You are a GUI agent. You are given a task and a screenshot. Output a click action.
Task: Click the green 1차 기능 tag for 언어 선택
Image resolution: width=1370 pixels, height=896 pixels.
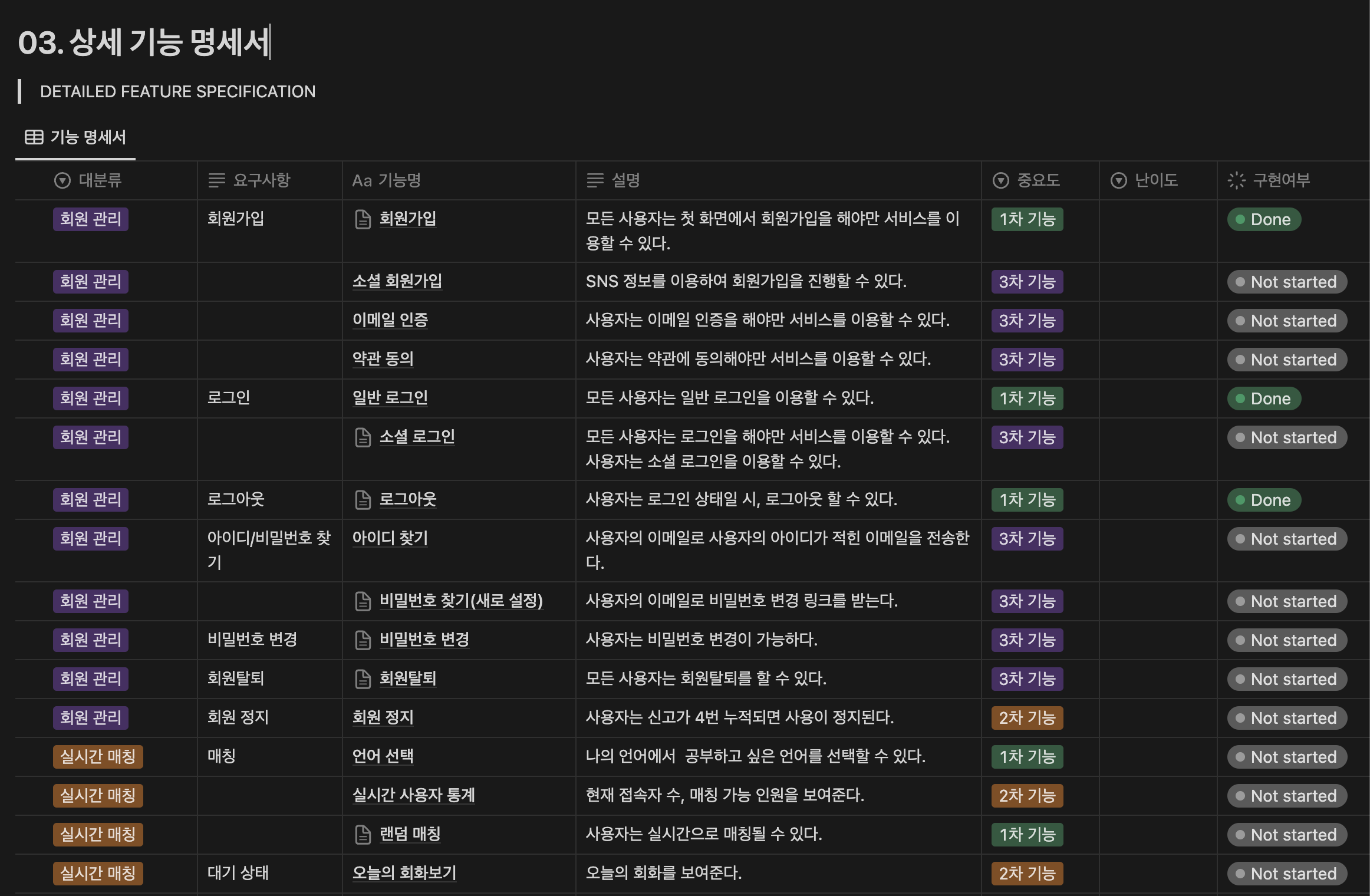click(x=1027, y=757)
